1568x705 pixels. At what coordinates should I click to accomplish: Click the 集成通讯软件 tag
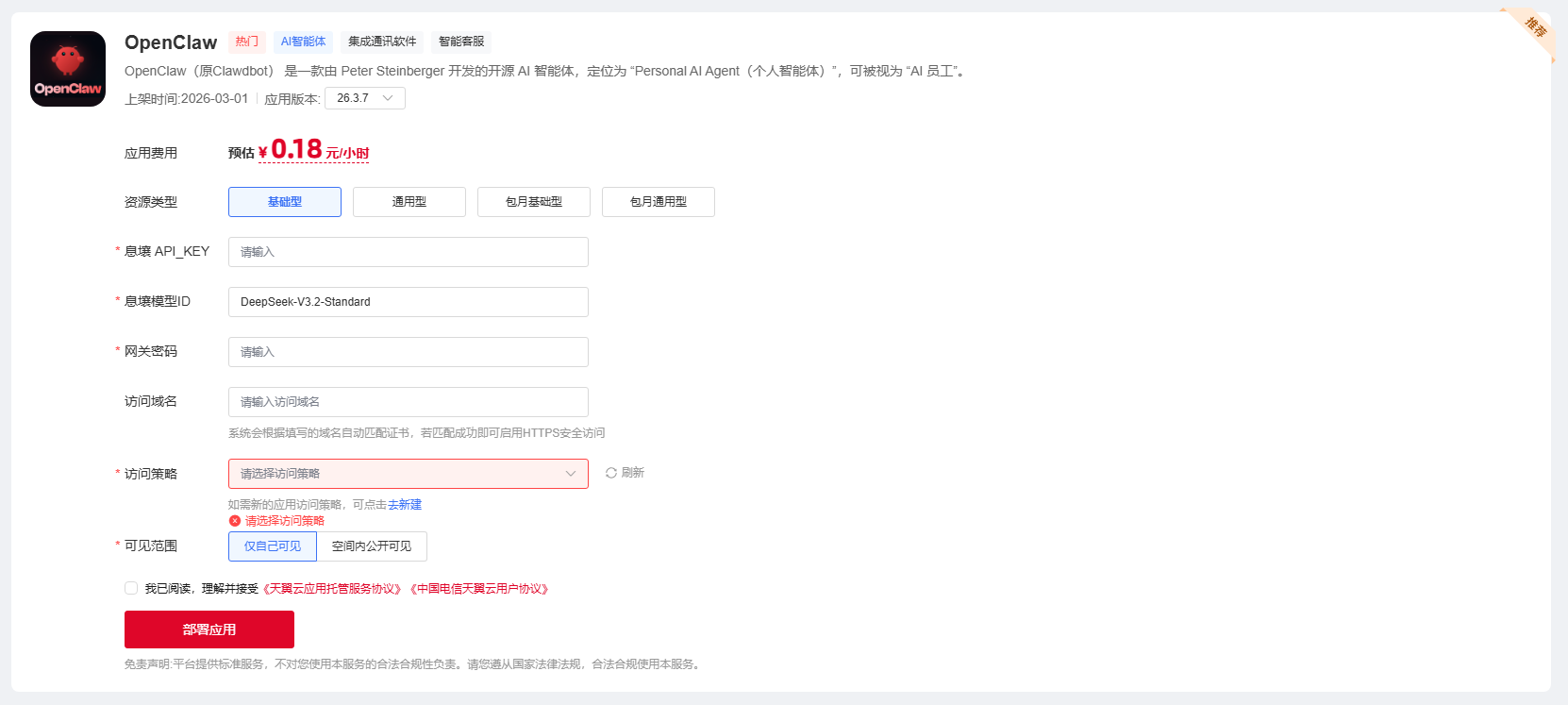click(382, 42)
